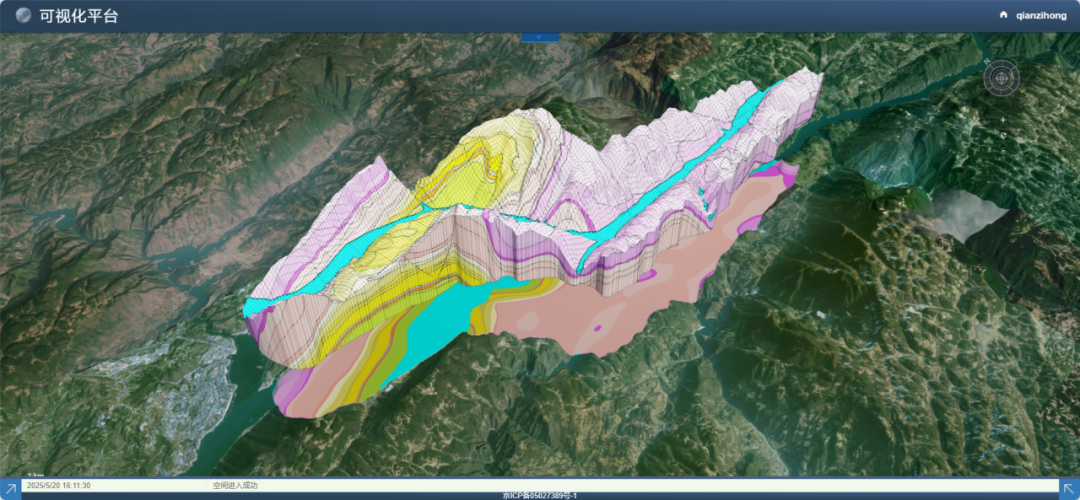Click the 可视化平台 title text
1080x500 pixels.
coord(79,16)
